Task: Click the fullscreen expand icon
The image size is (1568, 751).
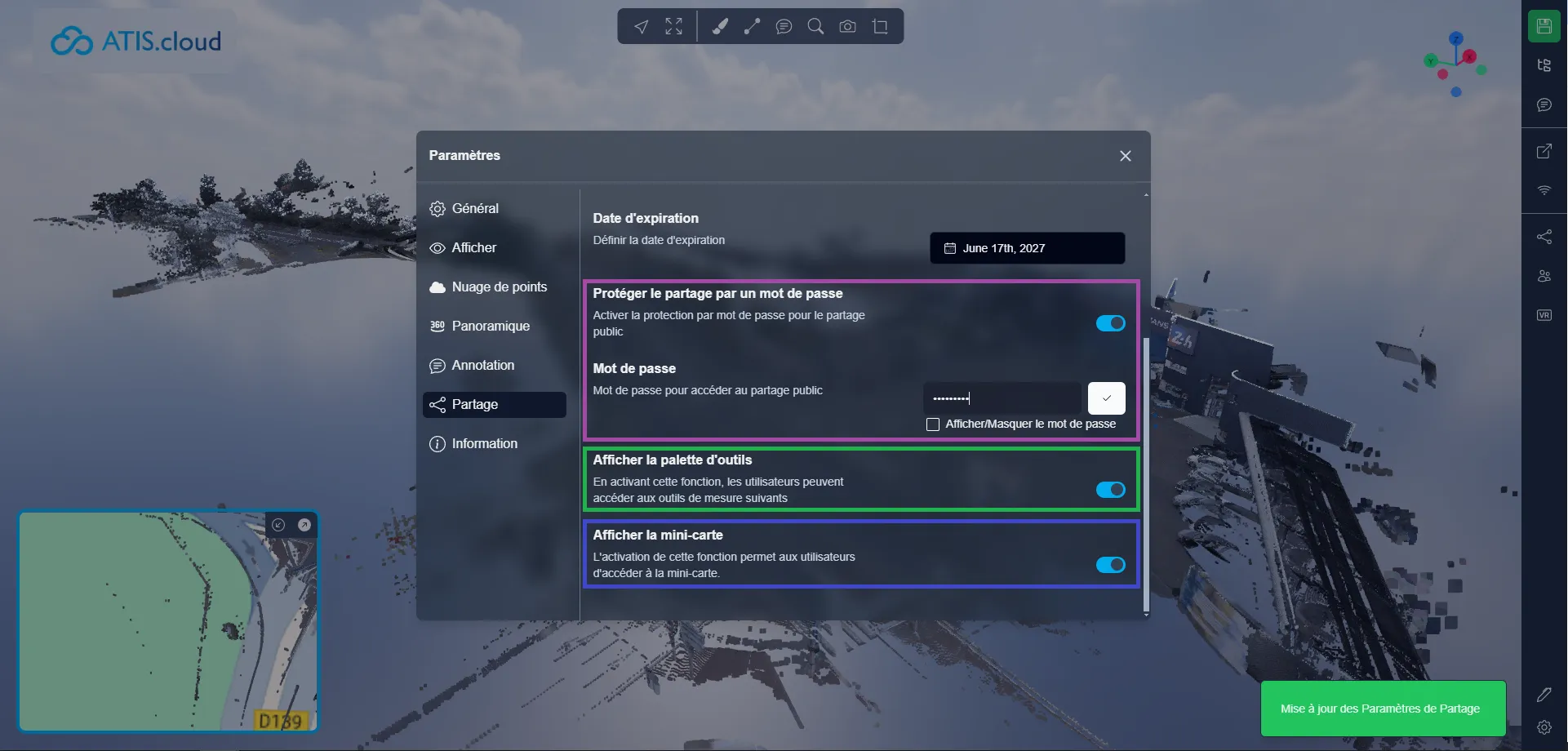Action: [673, 27]
